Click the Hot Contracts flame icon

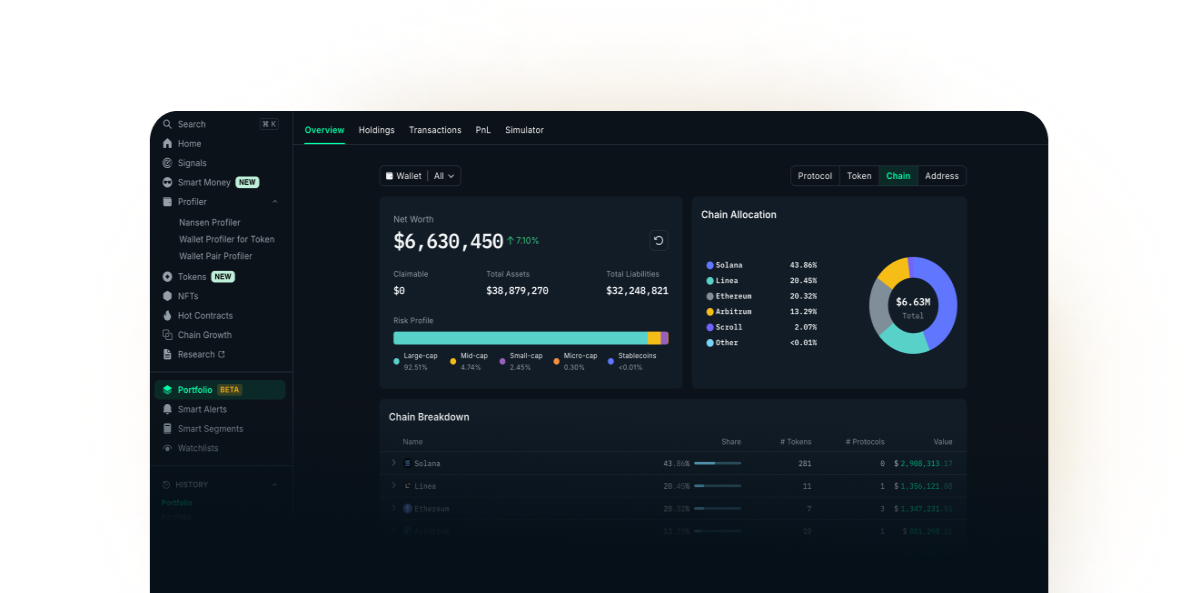167,316
